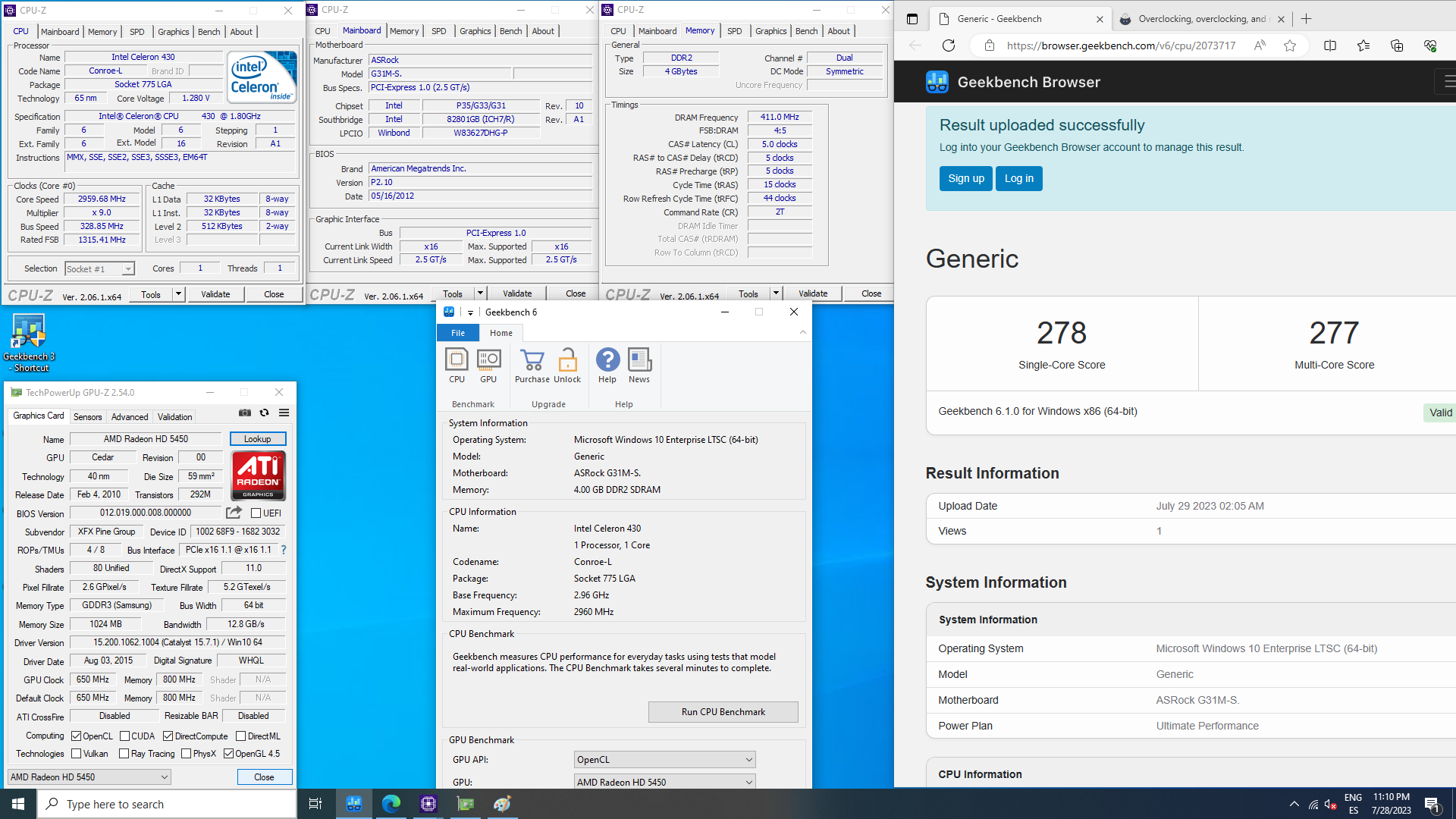Click the GPU benchmark icon in Geekbench ribbon

488,366
